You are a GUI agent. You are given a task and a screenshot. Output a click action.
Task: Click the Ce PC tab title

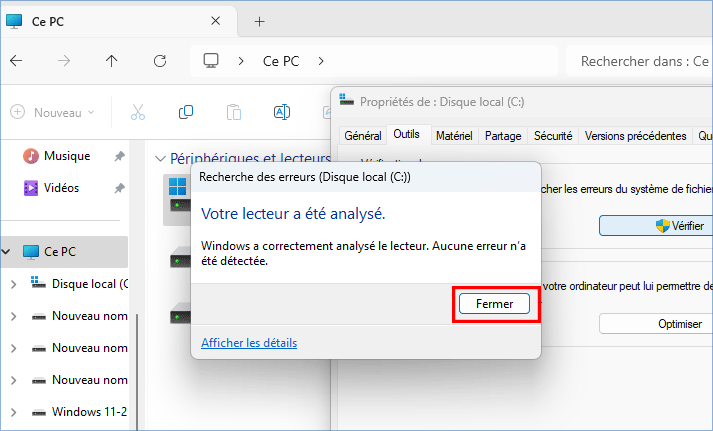48,21
